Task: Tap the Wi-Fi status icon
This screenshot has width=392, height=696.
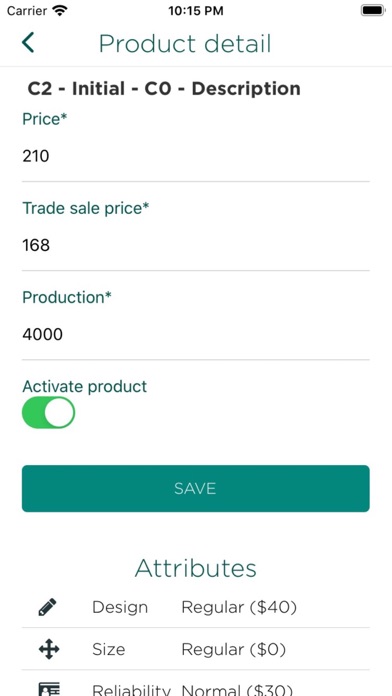Action: tap(59, 10)
